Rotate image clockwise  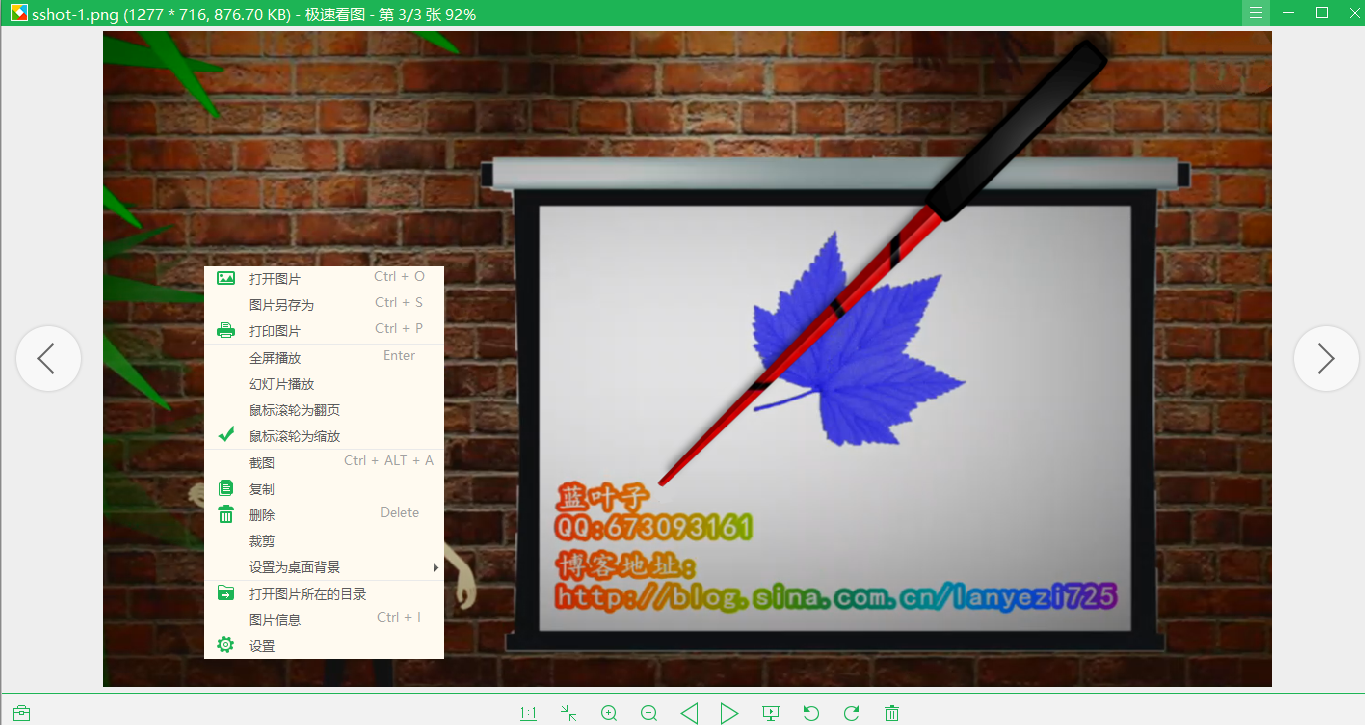(851, 713)
